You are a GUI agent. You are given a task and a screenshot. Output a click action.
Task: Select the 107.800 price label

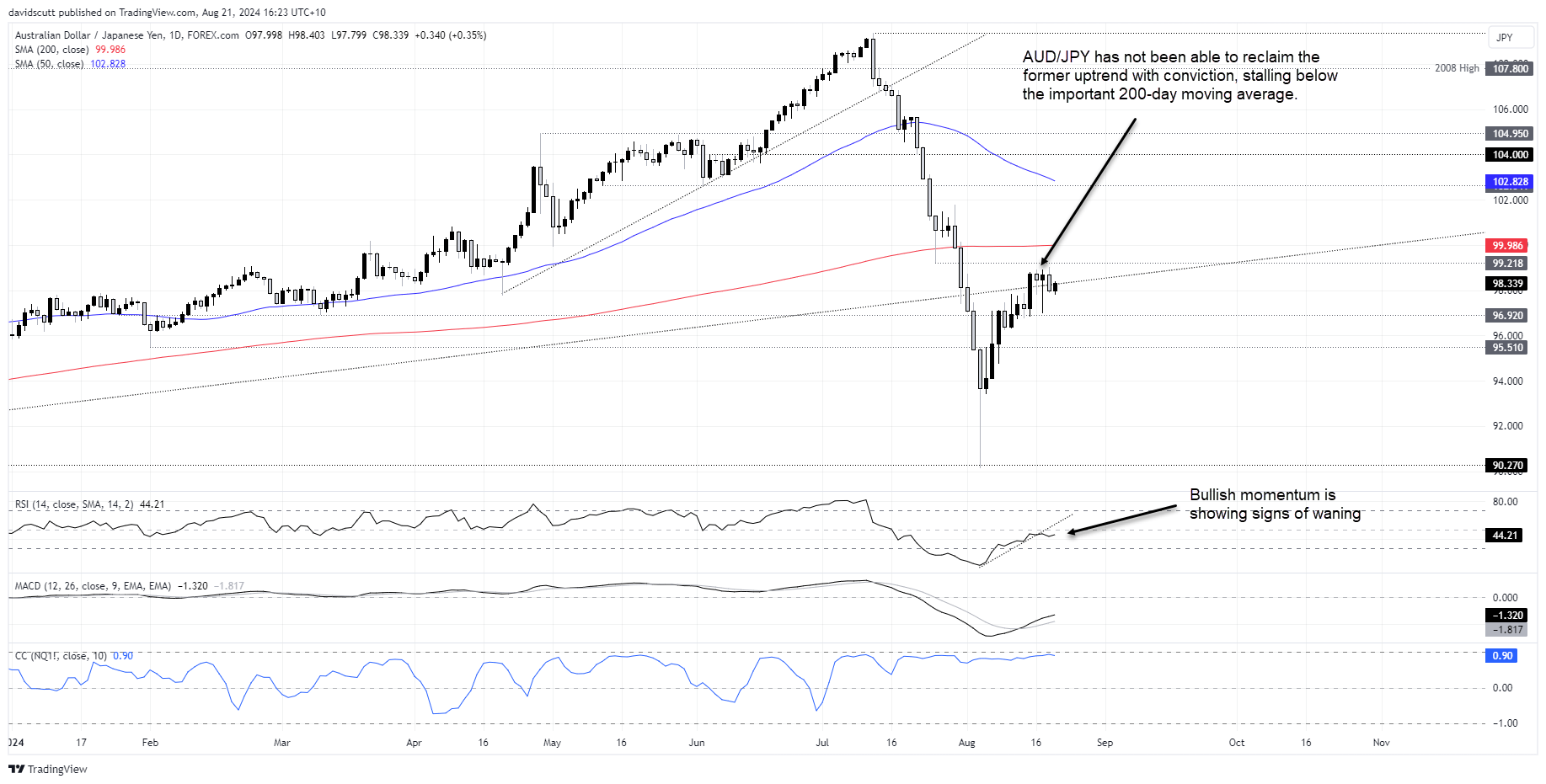point(1510,69)
